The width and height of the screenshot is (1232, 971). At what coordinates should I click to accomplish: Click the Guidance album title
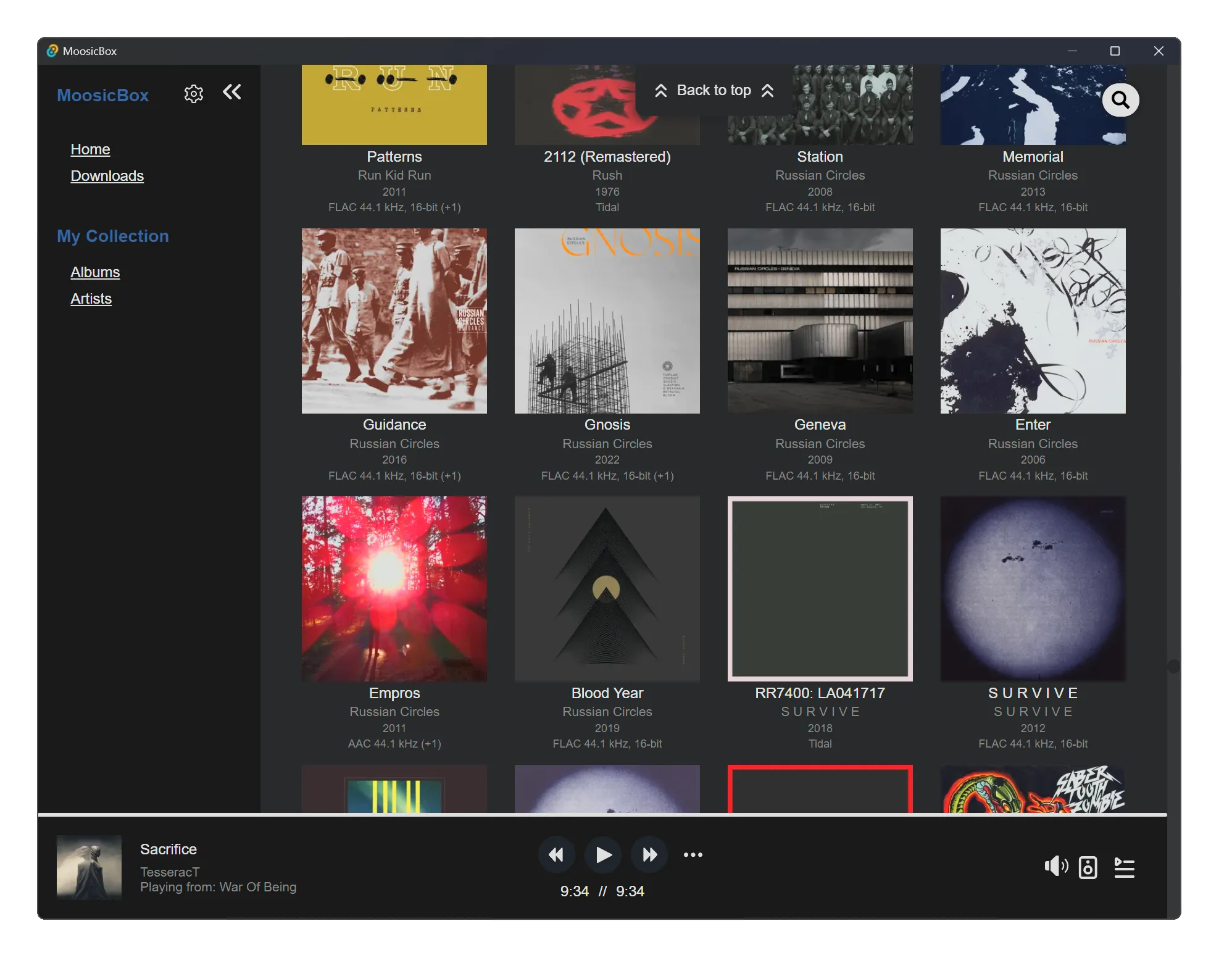point(394,425)
